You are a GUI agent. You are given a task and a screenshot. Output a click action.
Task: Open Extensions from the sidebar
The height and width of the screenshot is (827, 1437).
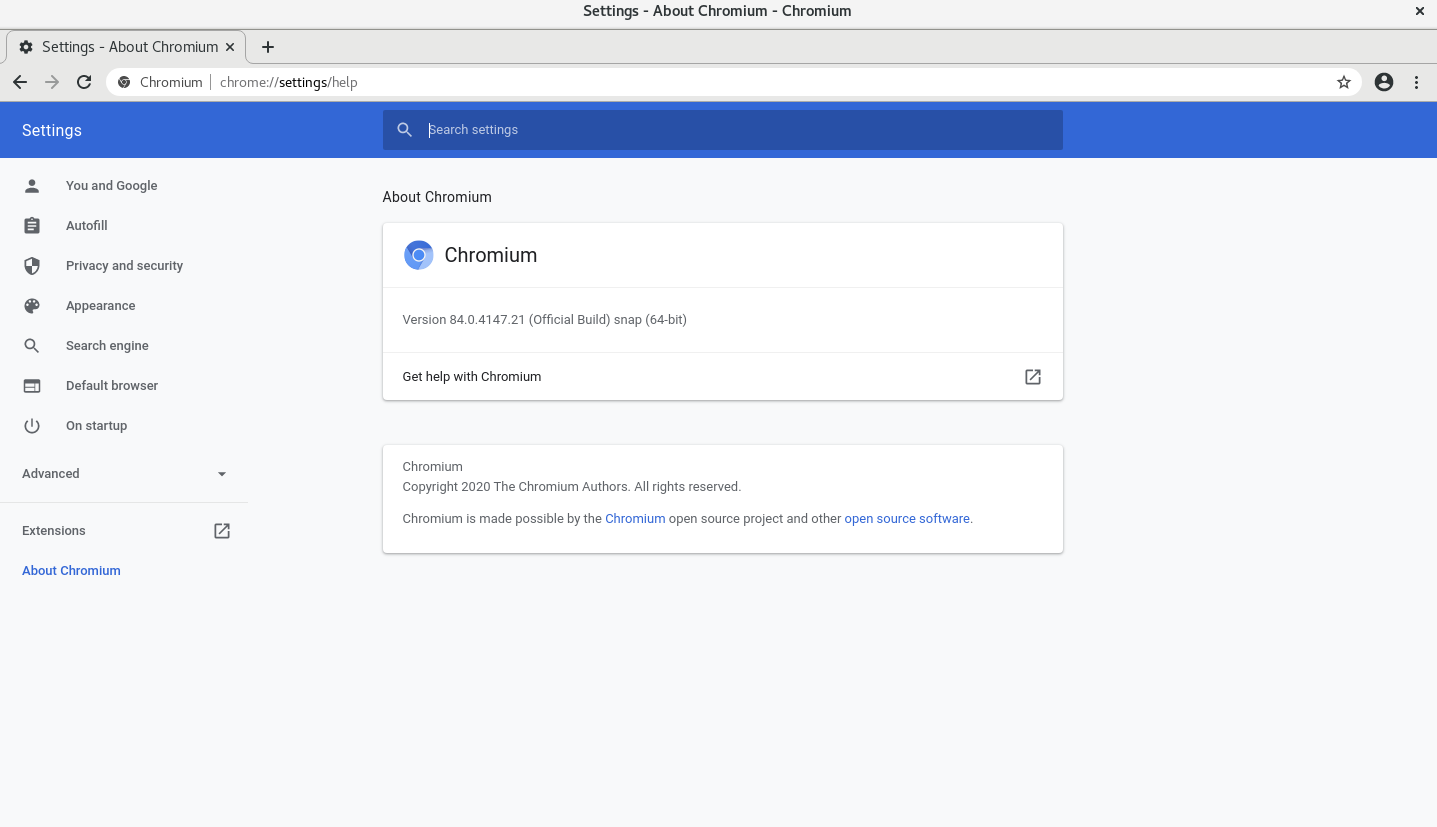[53, 531]
